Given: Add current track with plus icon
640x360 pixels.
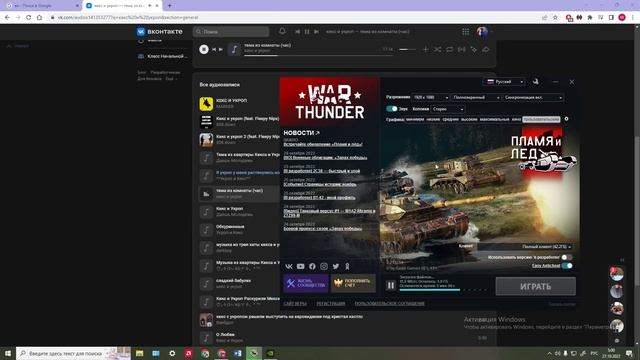Looking at the screenshot, I should [x=426, y=49].
